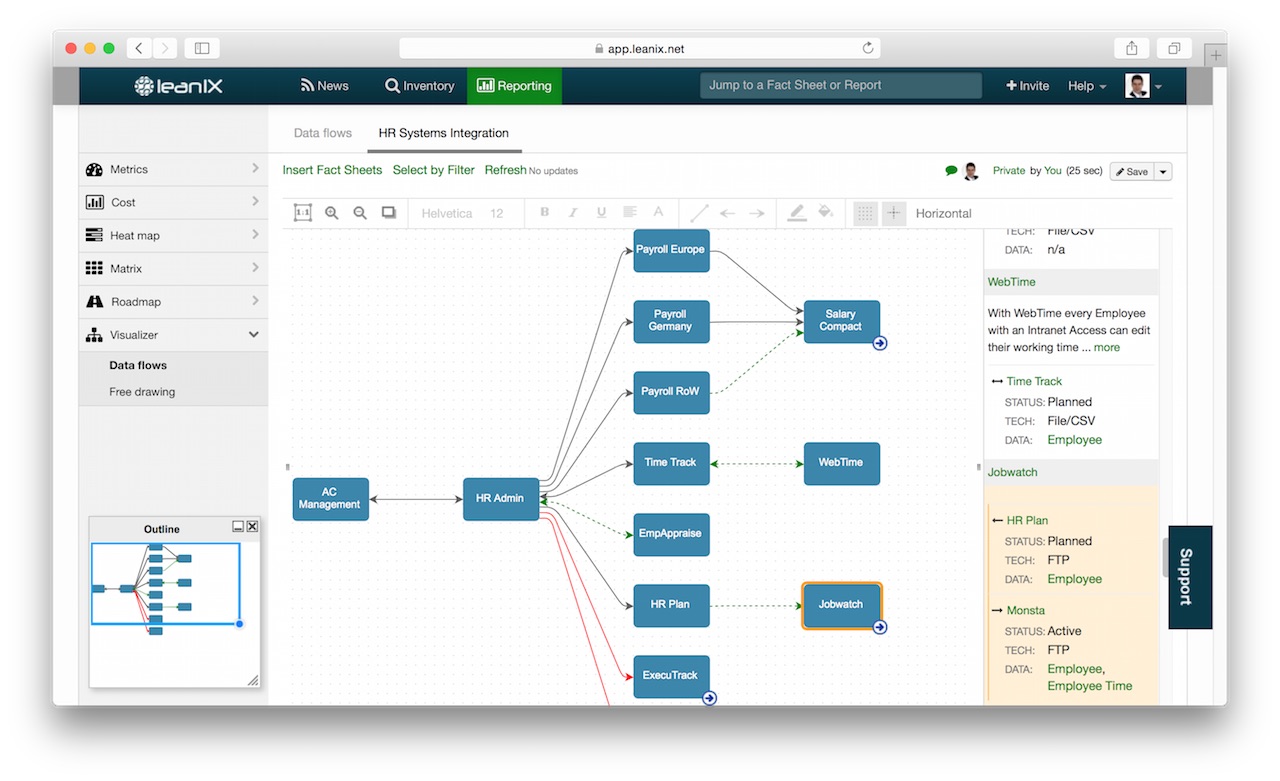This screenshot has height=781, width=1280.
Task: Click the blue arrow badge on Jobwatch
Action: click(880, 627)
